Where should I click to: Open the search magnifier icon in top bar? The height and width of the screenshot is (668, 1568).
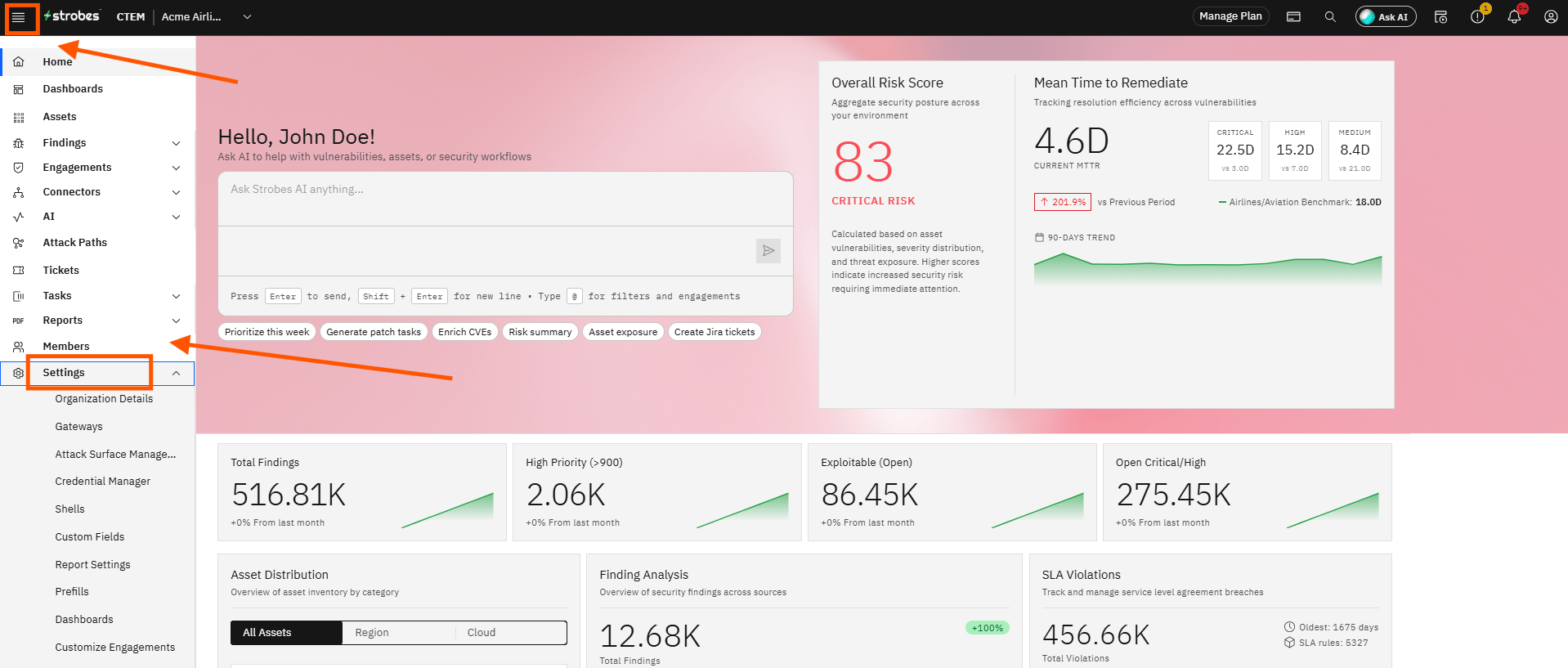(1330, 16)
